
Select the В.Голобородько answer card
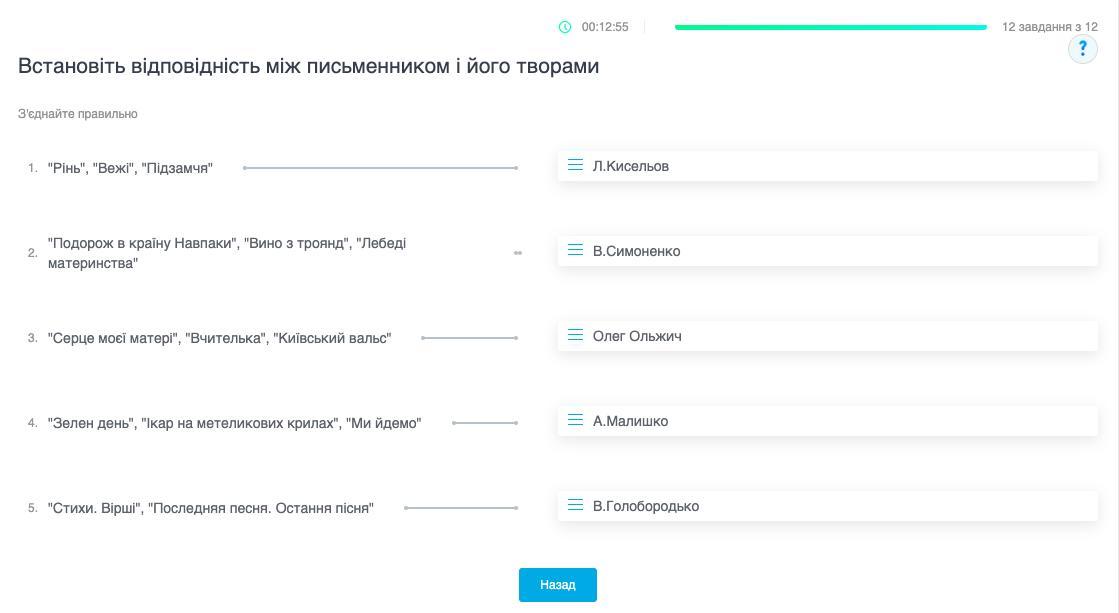point(828,505)
